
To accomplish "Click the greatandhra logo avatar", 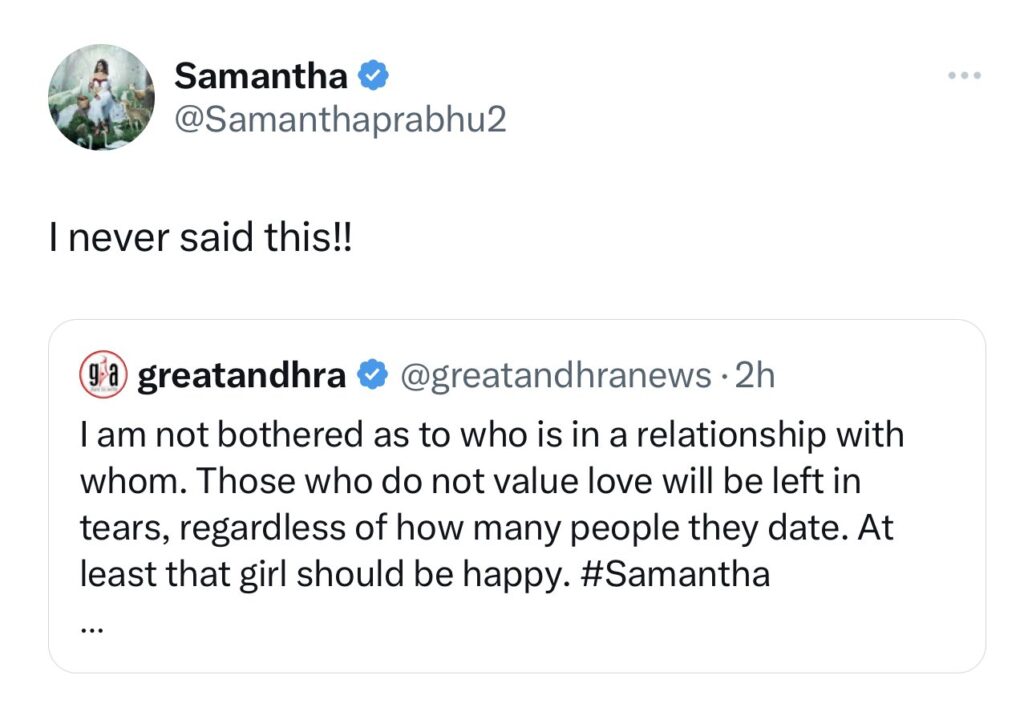I will (100, 376).
